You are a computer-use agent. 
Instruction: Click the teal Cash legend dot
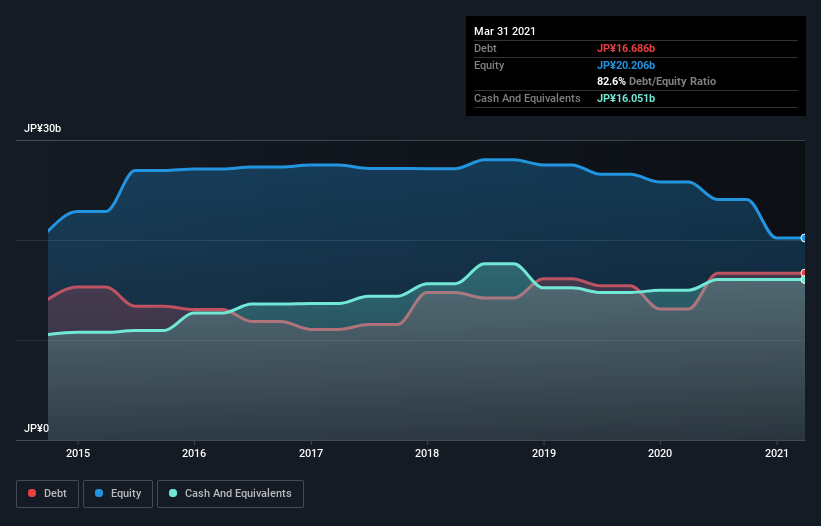click(x=173, y=493)
